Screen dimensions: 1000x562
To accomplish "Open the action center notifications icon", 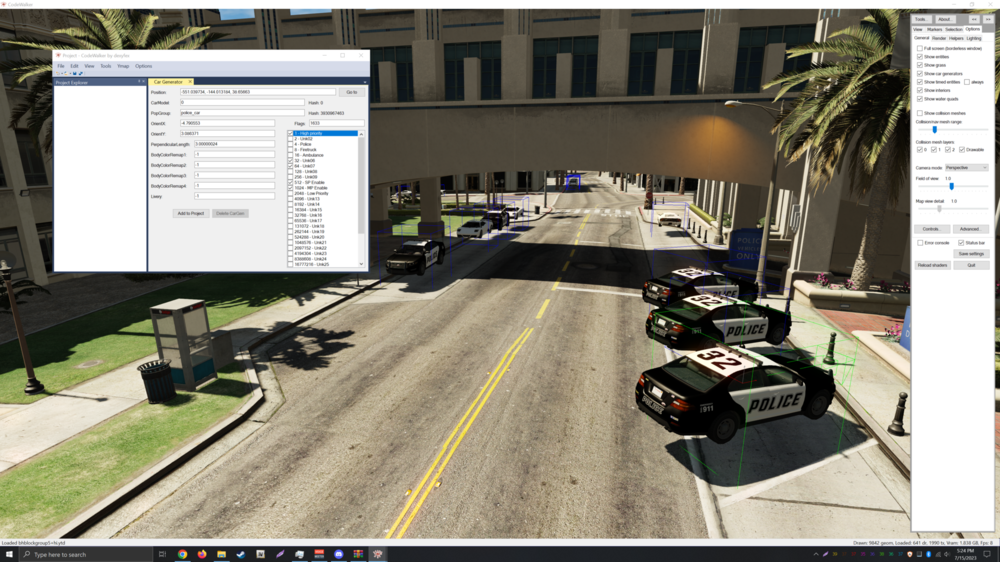I will click(x=987, y=554).
